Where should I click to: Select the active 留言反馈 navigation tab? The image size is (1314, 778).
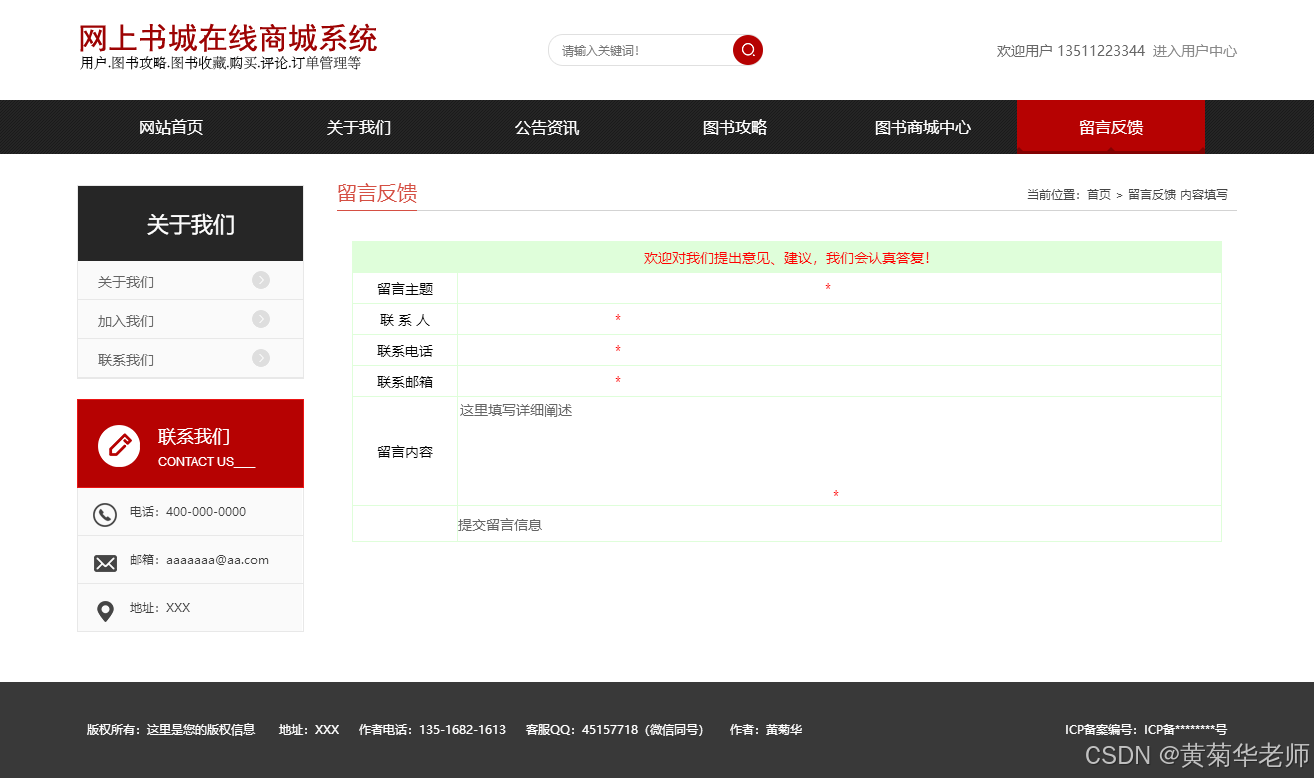(1111, 127)
